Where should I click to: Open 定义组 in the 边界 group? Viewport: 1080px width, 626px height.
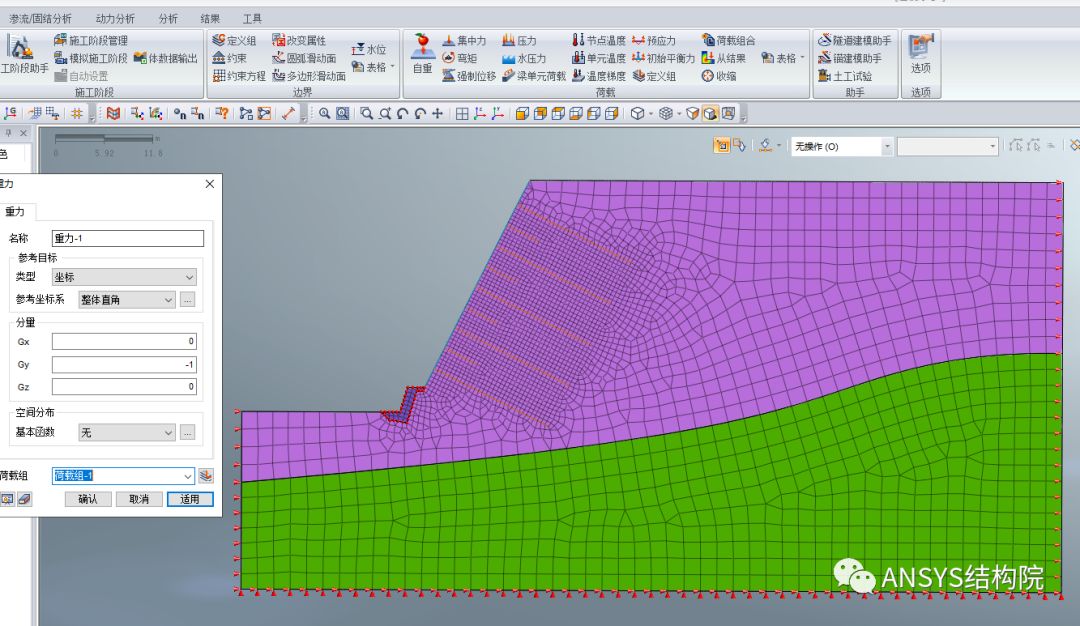pos(234,41)
